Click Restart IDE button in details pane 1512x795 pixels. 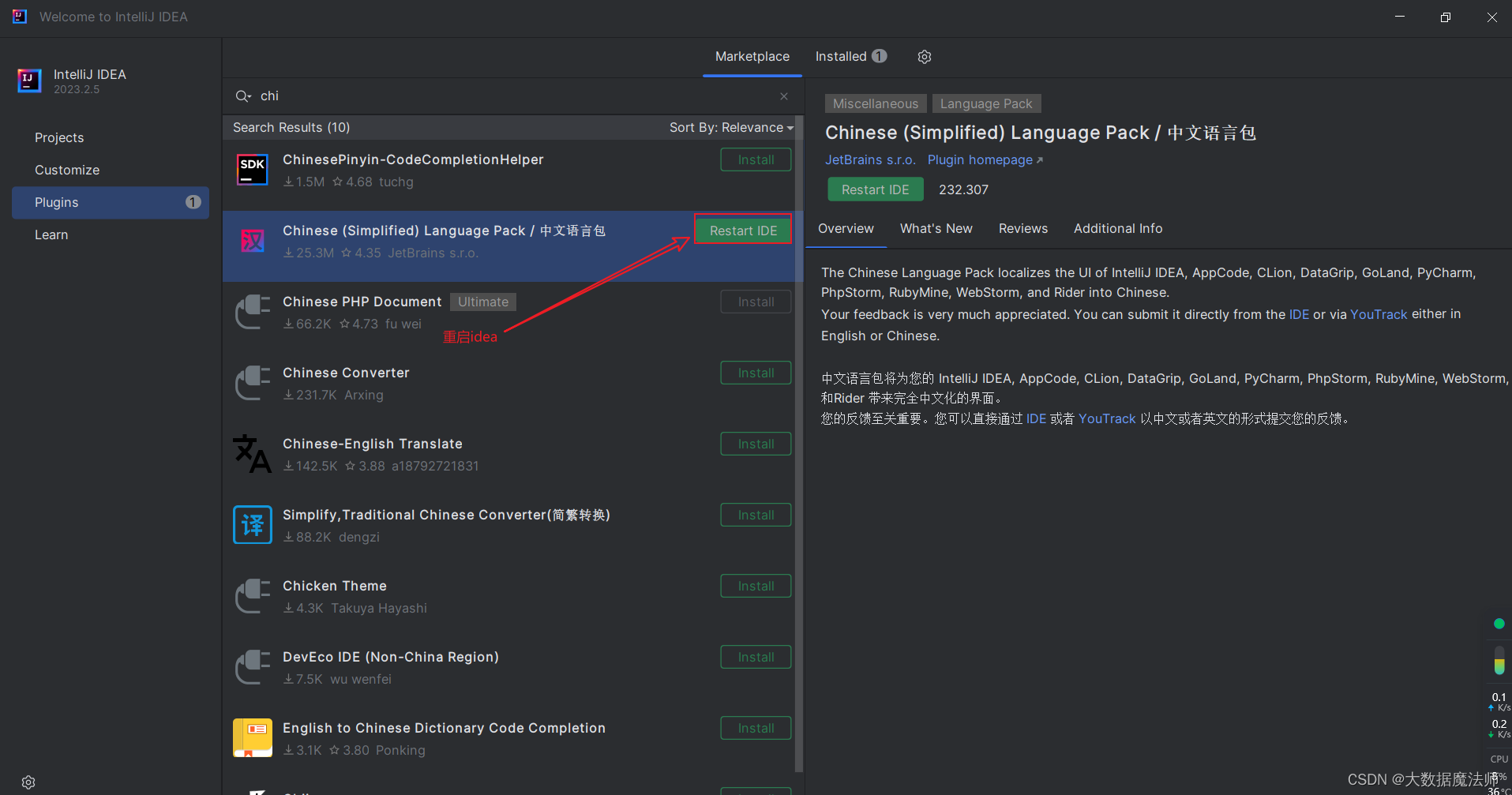click(x=875, y=189)
